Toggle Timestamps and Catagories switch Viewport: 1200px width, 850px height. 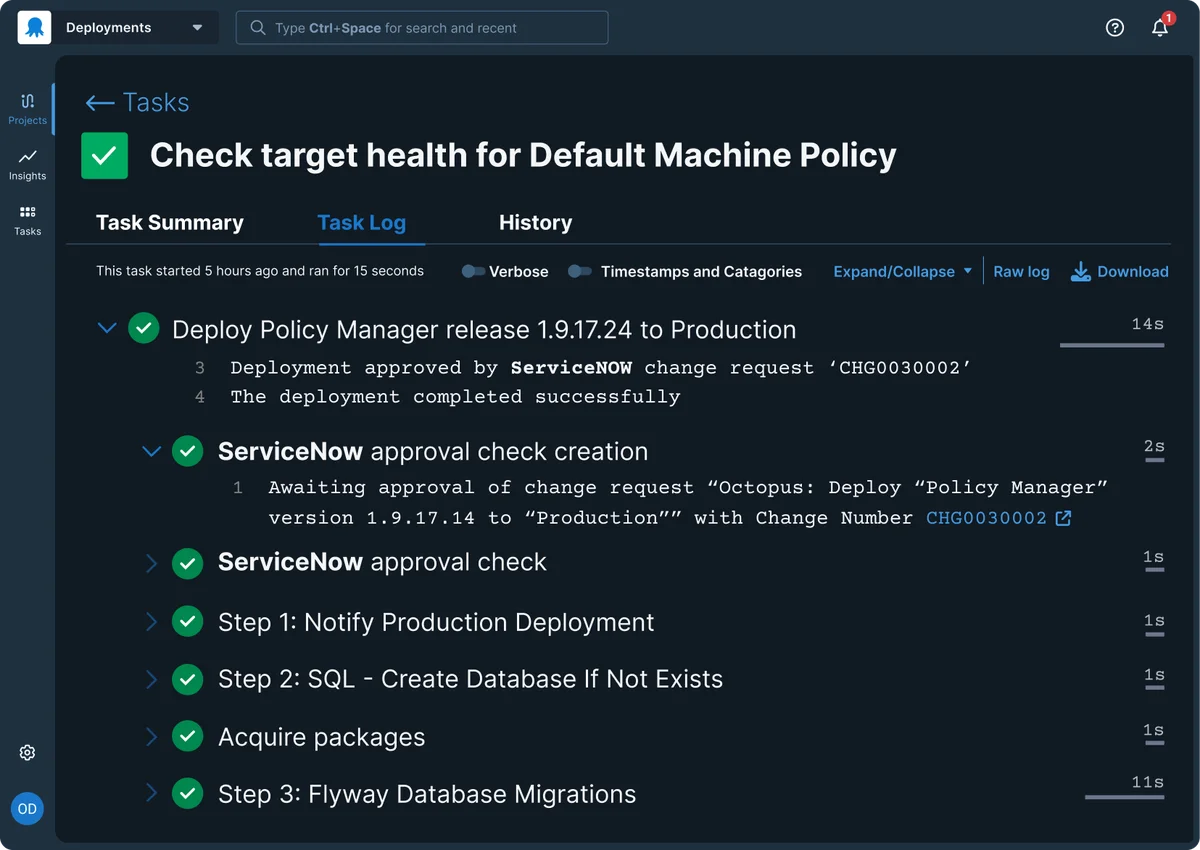pos(580,271)
